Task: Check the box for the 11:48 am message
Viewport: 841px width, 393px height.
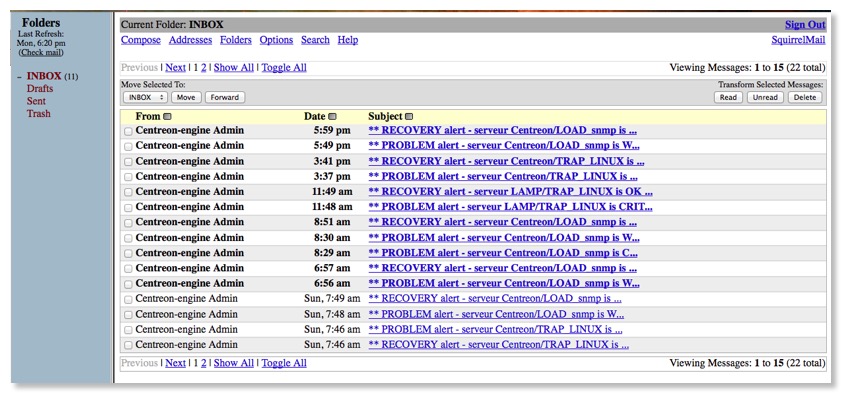Action: coord(128,207)
